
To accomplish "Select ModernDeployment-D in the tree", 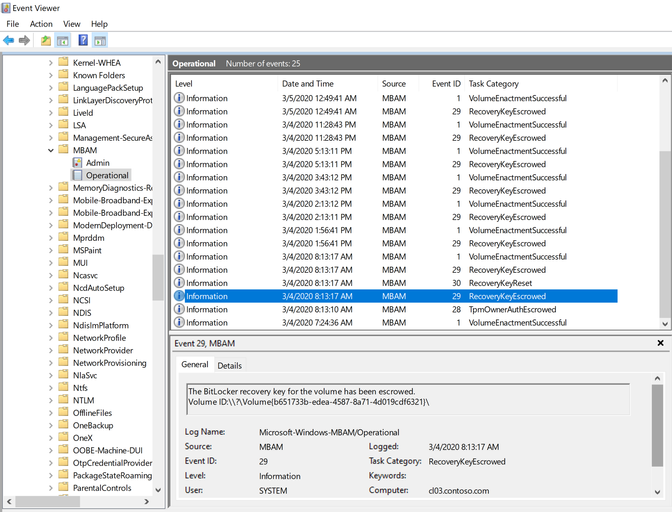I will 112,225.
